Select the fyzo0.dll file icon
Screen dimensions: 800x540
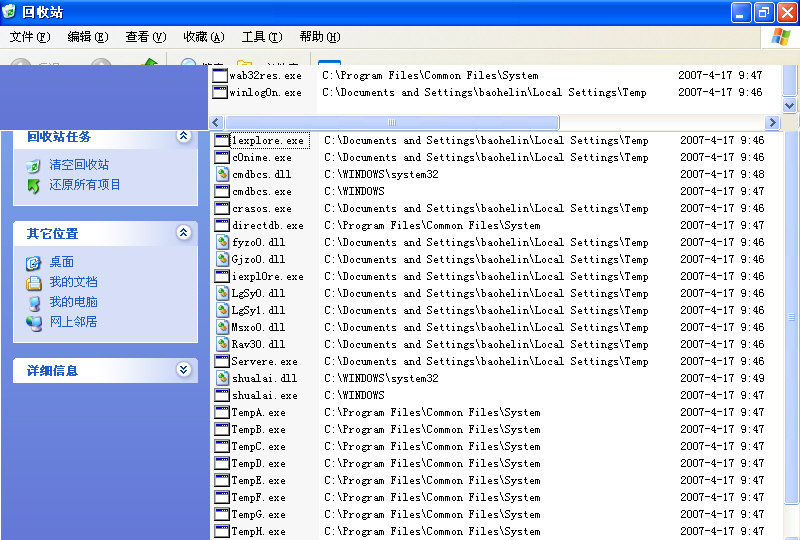coord(222,242)
